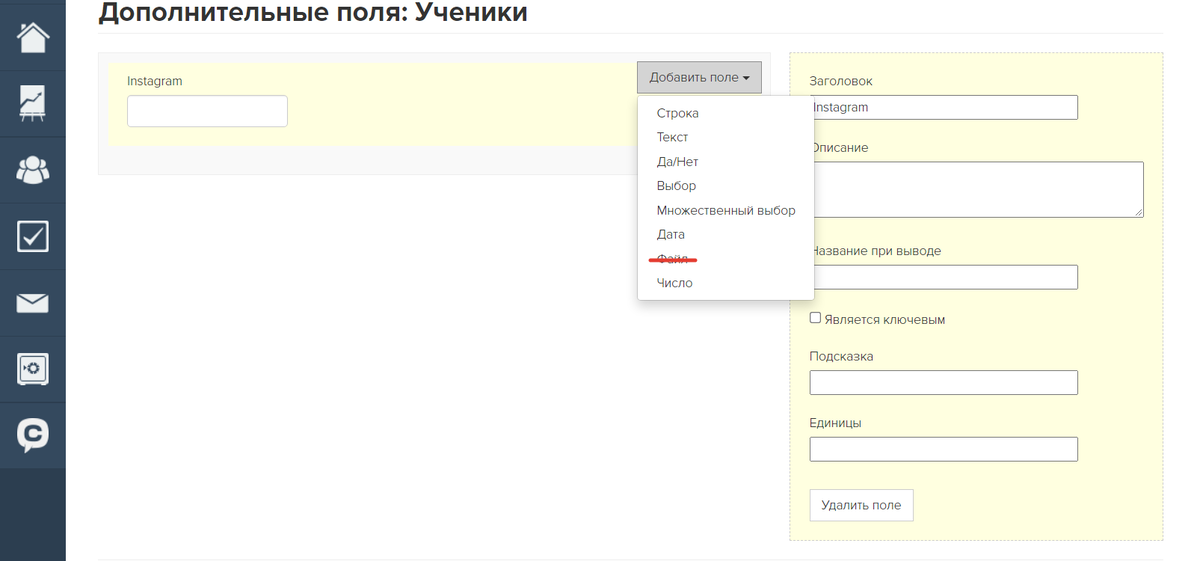Choose "Множественный выбор" field type
The image size is (1200, 561).
coord(725,210)
